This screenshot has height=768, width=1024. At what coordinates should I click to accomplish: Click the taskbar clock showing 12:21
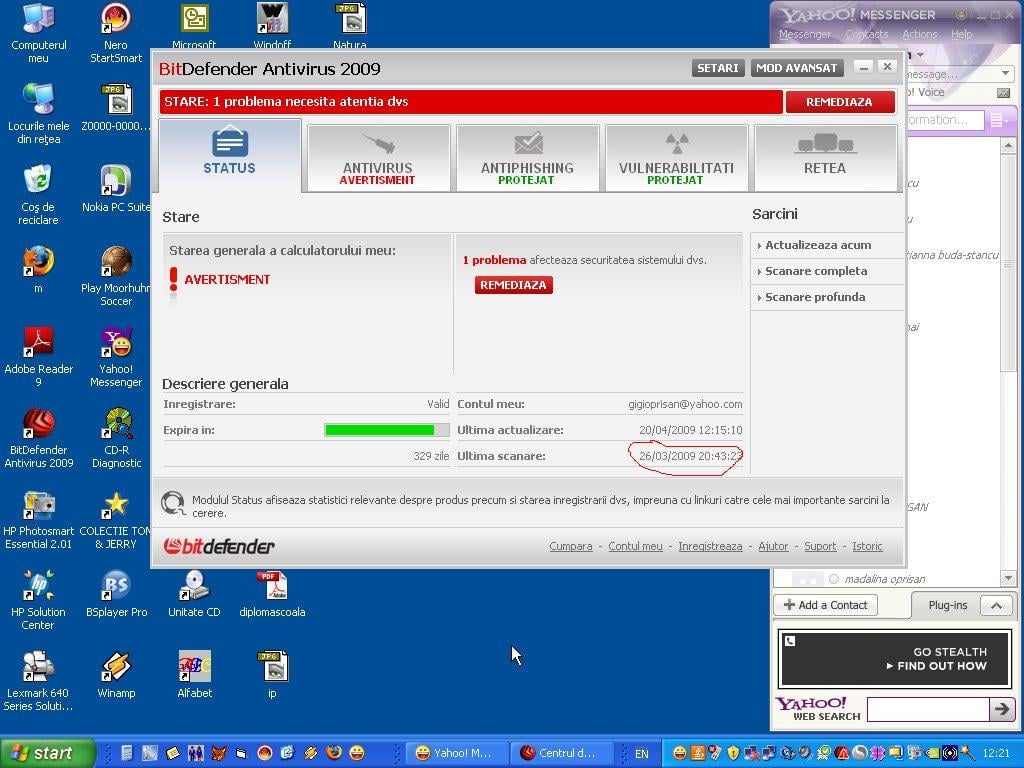pyautogui.click(x=996, y=754)
